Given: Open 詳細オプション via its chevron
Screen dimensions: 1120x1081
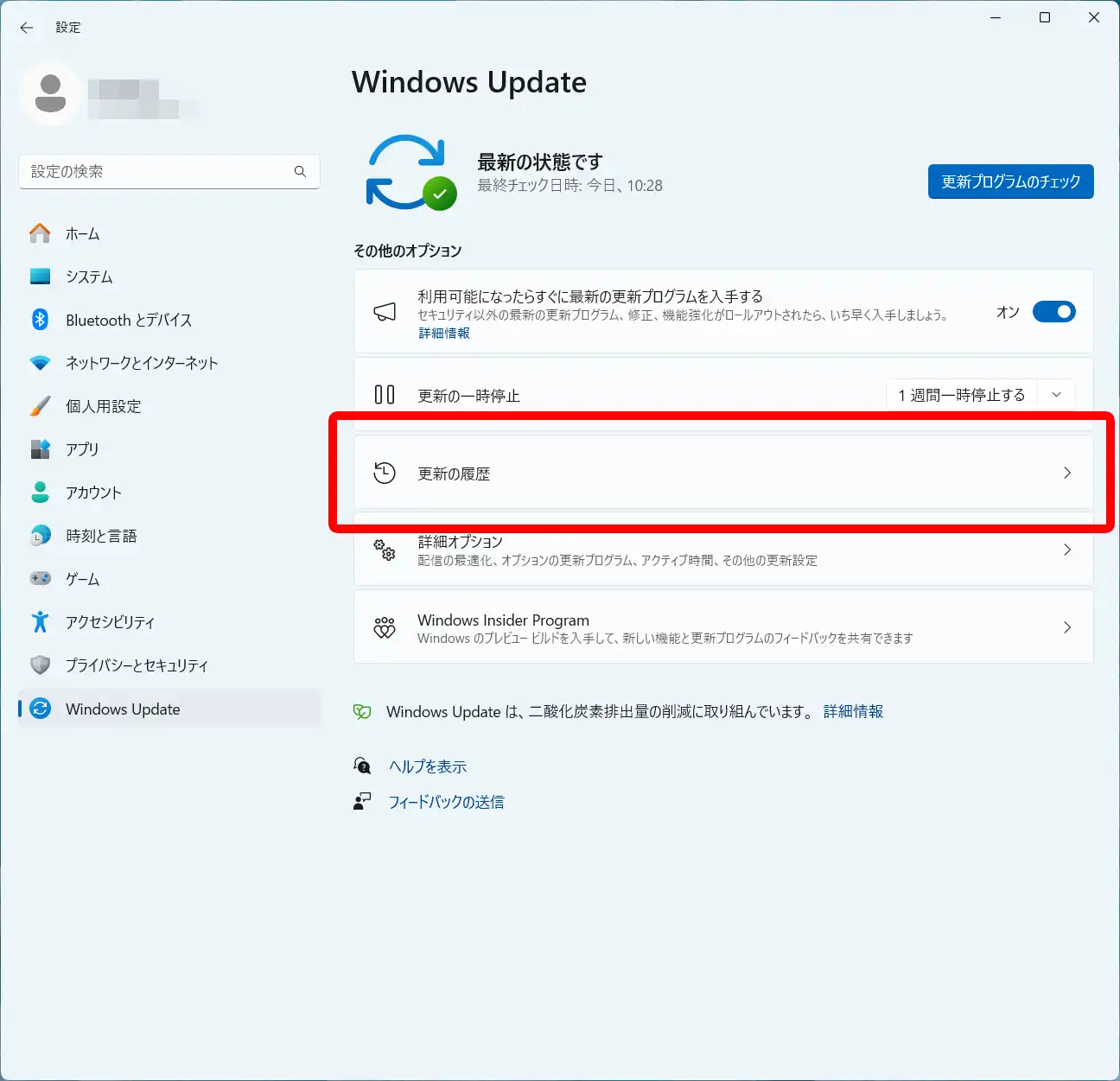Looking at the screenshot, I should 1067,550.
